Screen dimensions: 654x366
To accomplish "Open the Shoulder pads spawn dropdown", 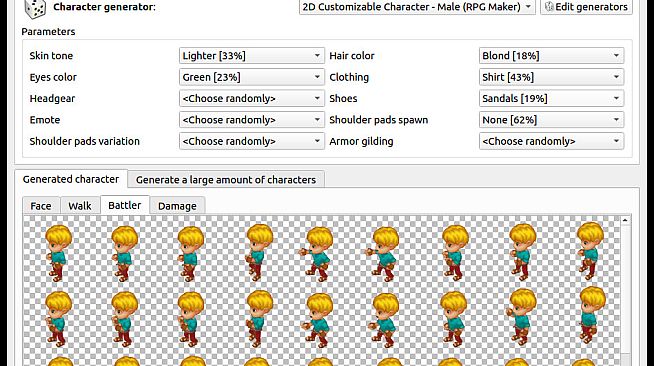I will coord(551,120).
